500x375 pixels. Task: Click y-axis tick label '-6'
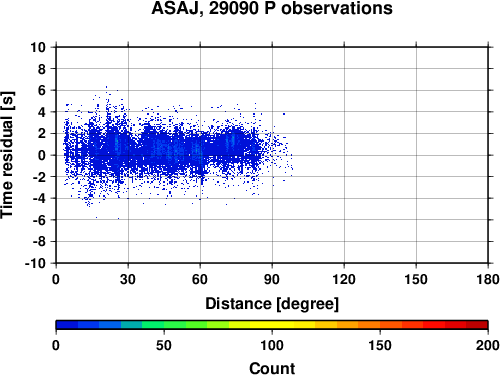[39, 220]
